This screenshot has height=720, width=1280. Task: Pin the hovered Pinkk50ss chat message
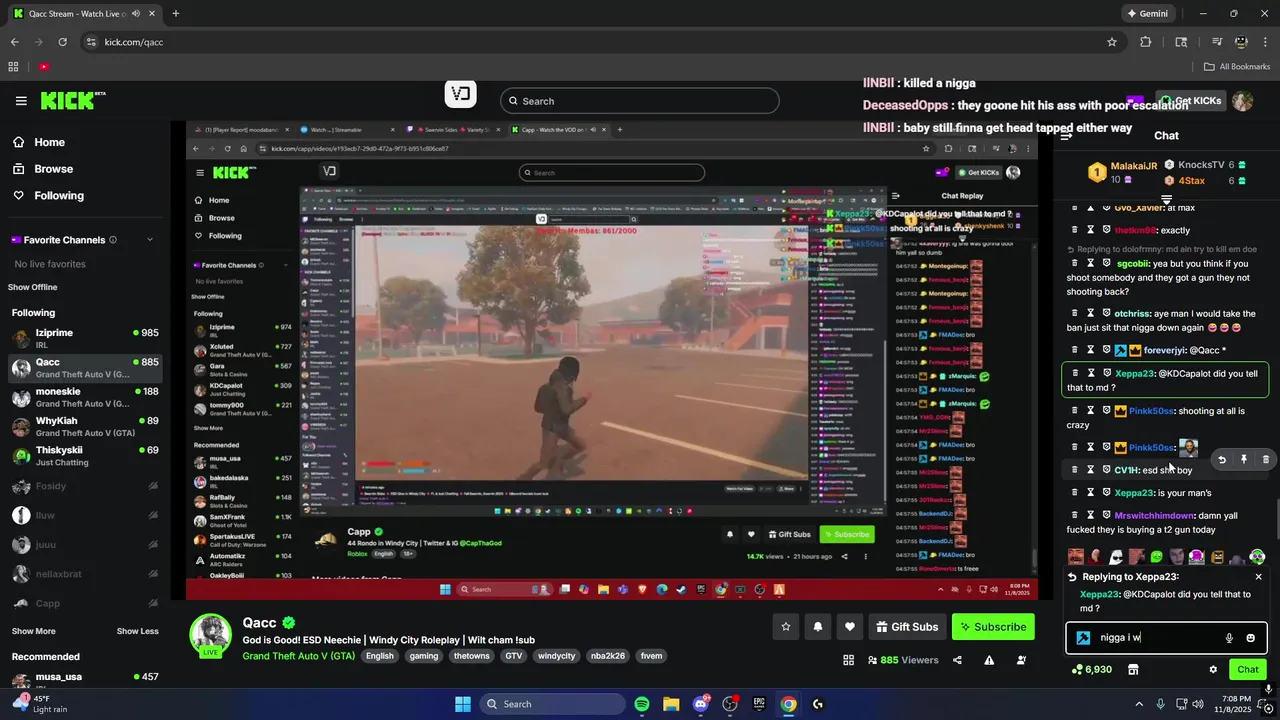click(x=1243, y=460)
